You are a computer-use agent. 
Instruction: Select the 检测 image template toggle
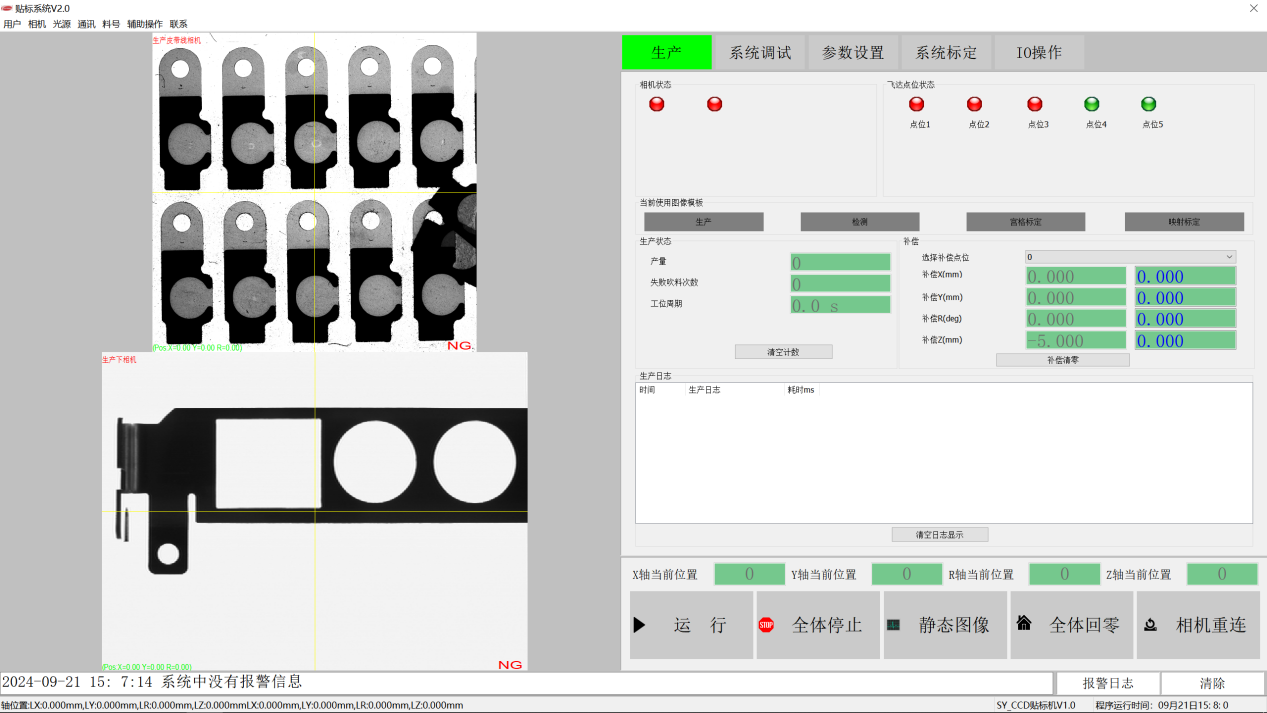point(860,222)
